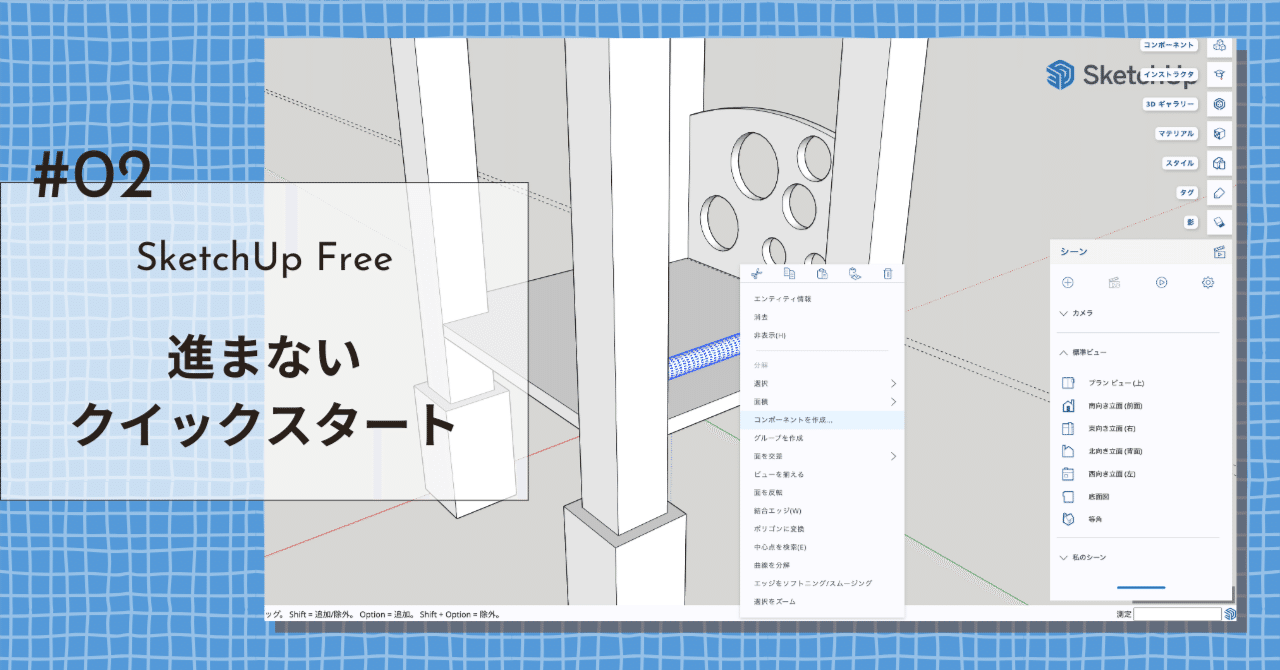Click the scissors cut icon in the context menu

pyautogui.click(x=757, y=273)
